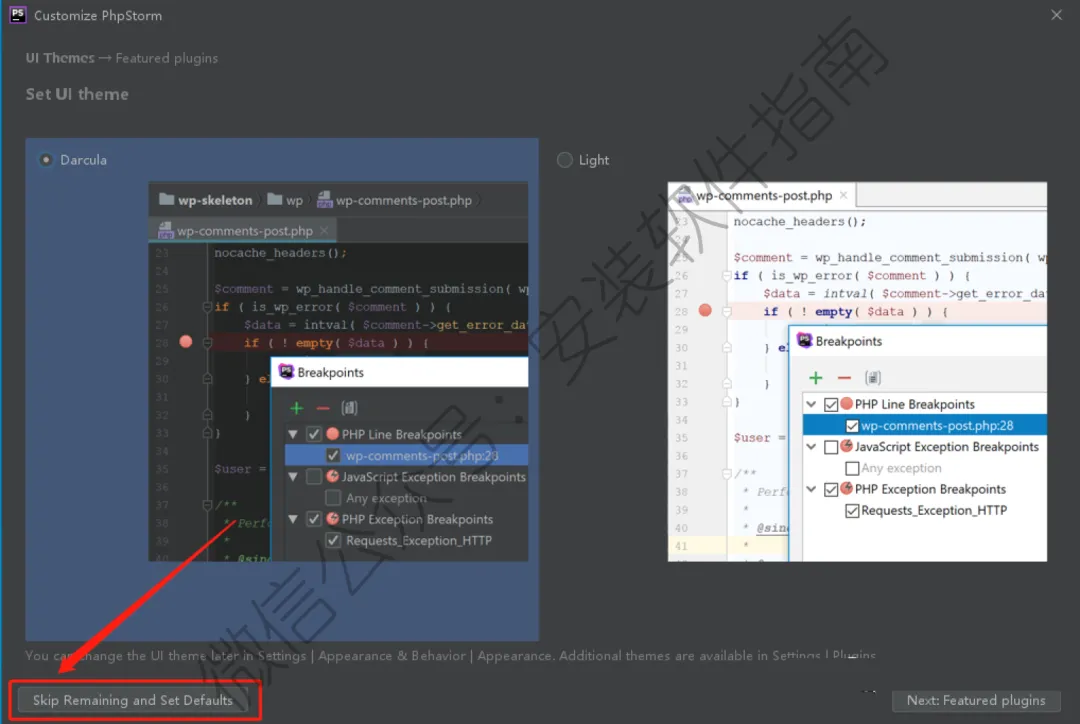This screenshot has width=1080, height=724.
Task: Click the PhpStorm logo in title bar
Action: [x=17, y=14]
